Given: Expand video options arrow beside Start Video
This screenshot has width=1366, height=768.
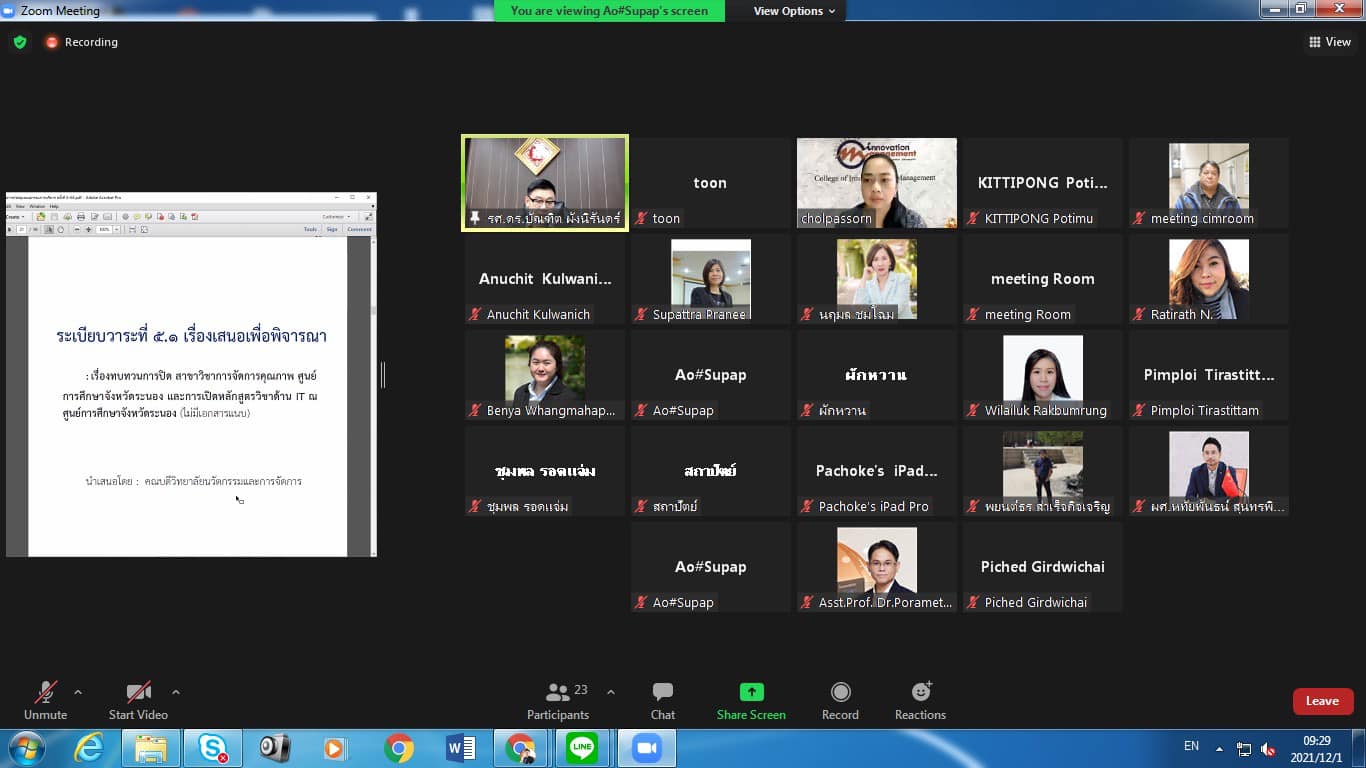Looking at the screenshot, I should pyautogui.click(x=176, y=692).
